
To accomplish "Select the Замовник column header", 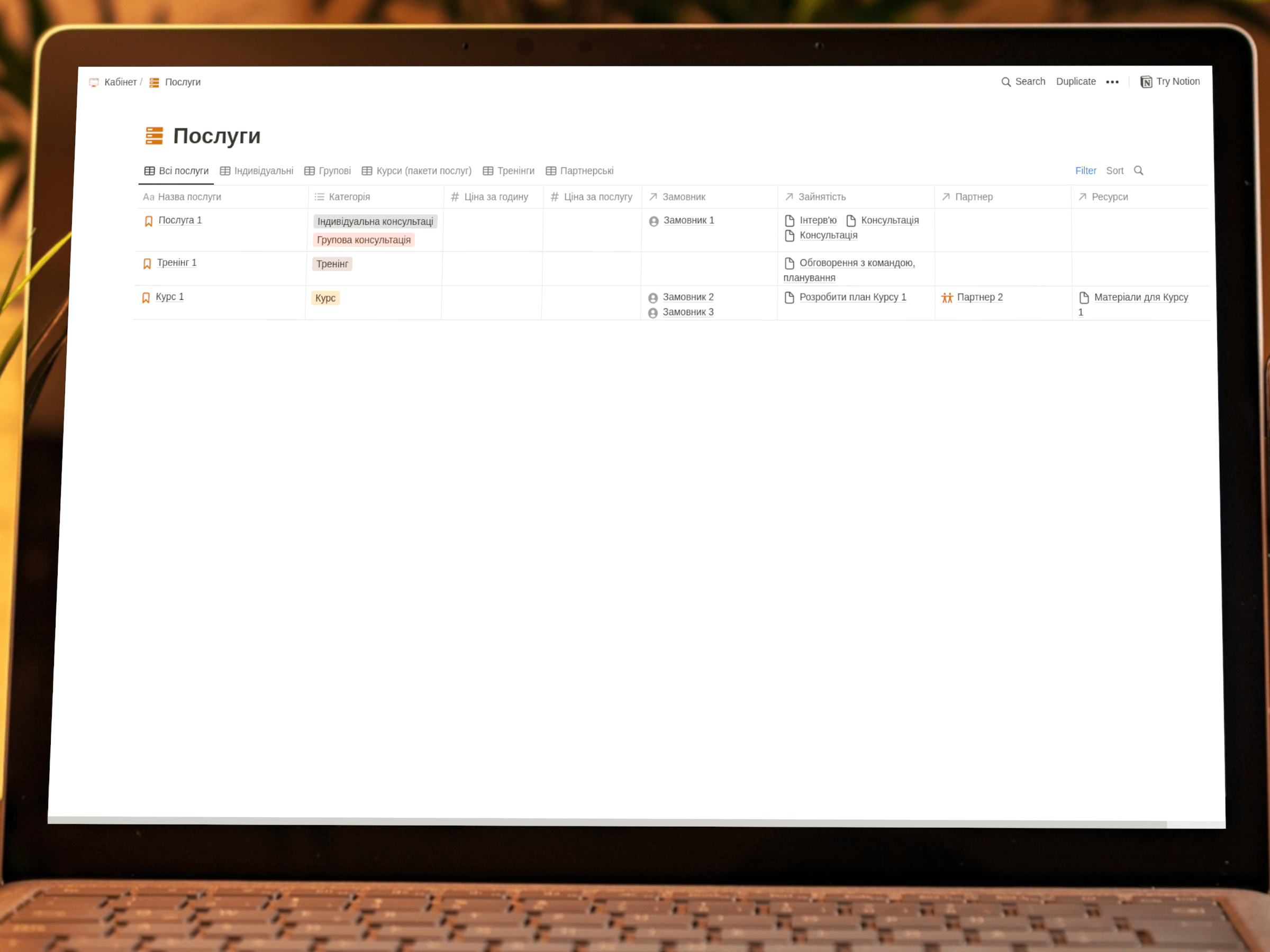I will 710,197.
